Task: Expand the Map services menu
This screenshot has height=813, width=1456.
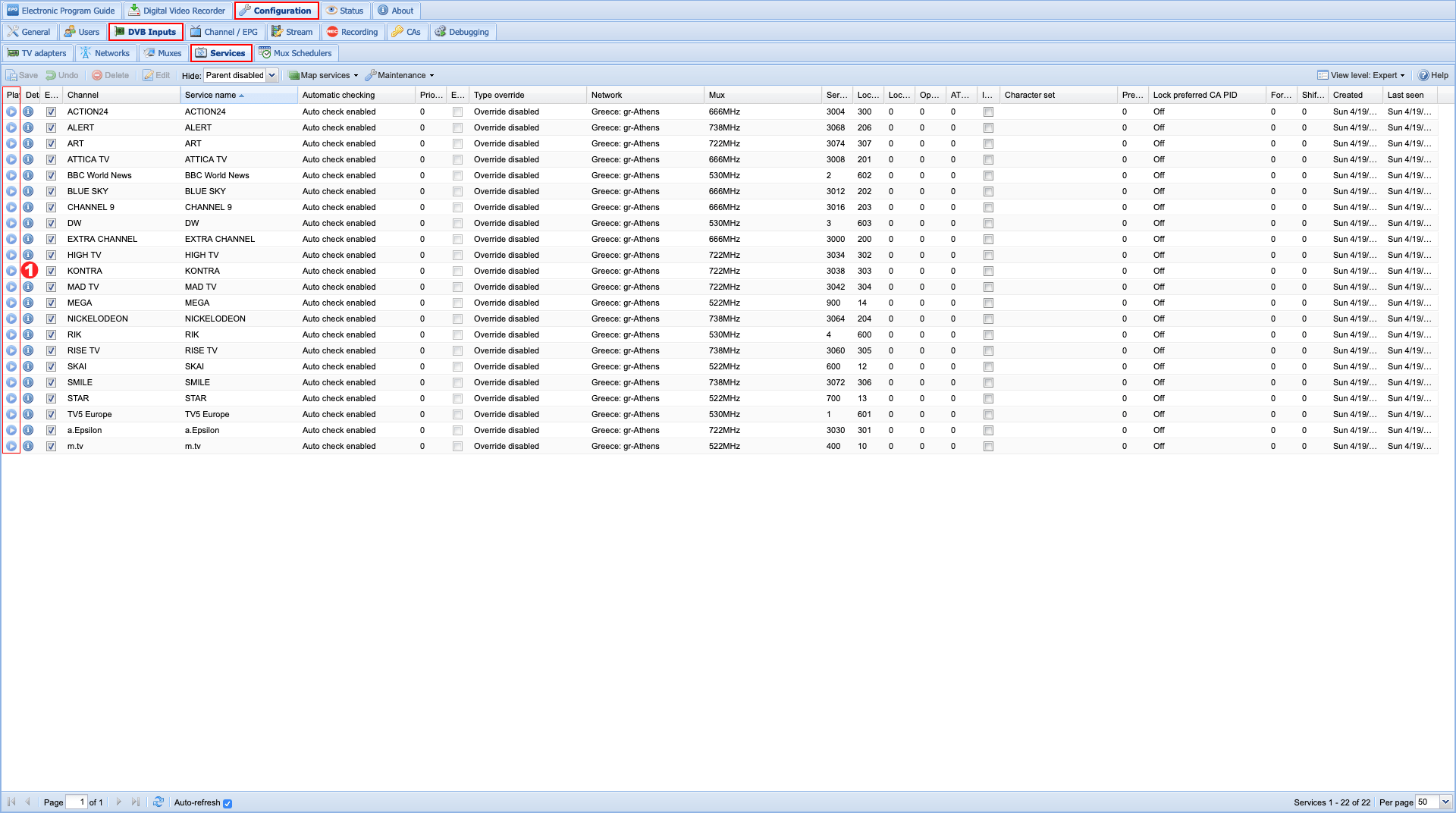Action: pos(324,75)
